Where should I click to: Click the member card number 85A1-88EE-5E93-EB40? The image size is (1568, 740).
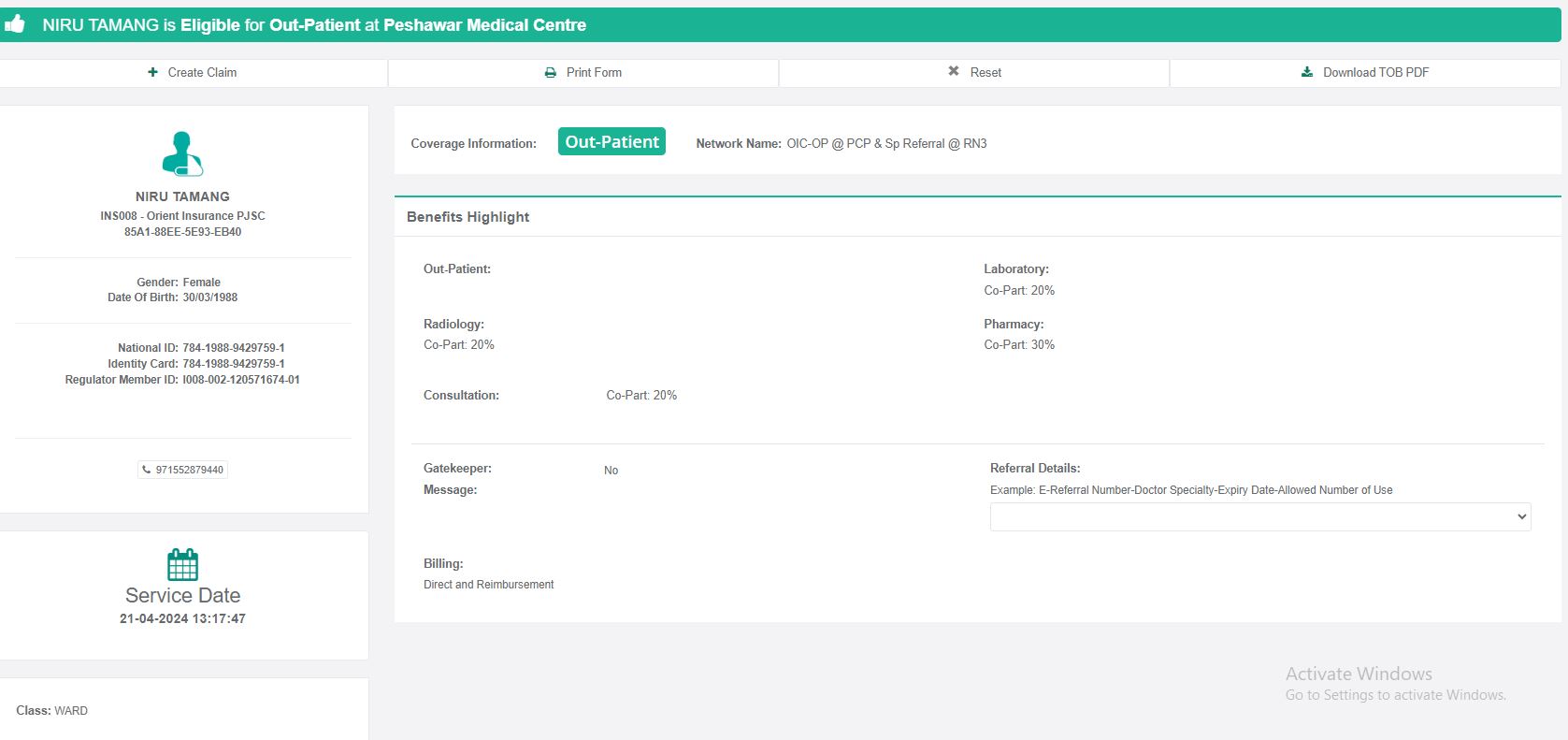pos(182,232)
